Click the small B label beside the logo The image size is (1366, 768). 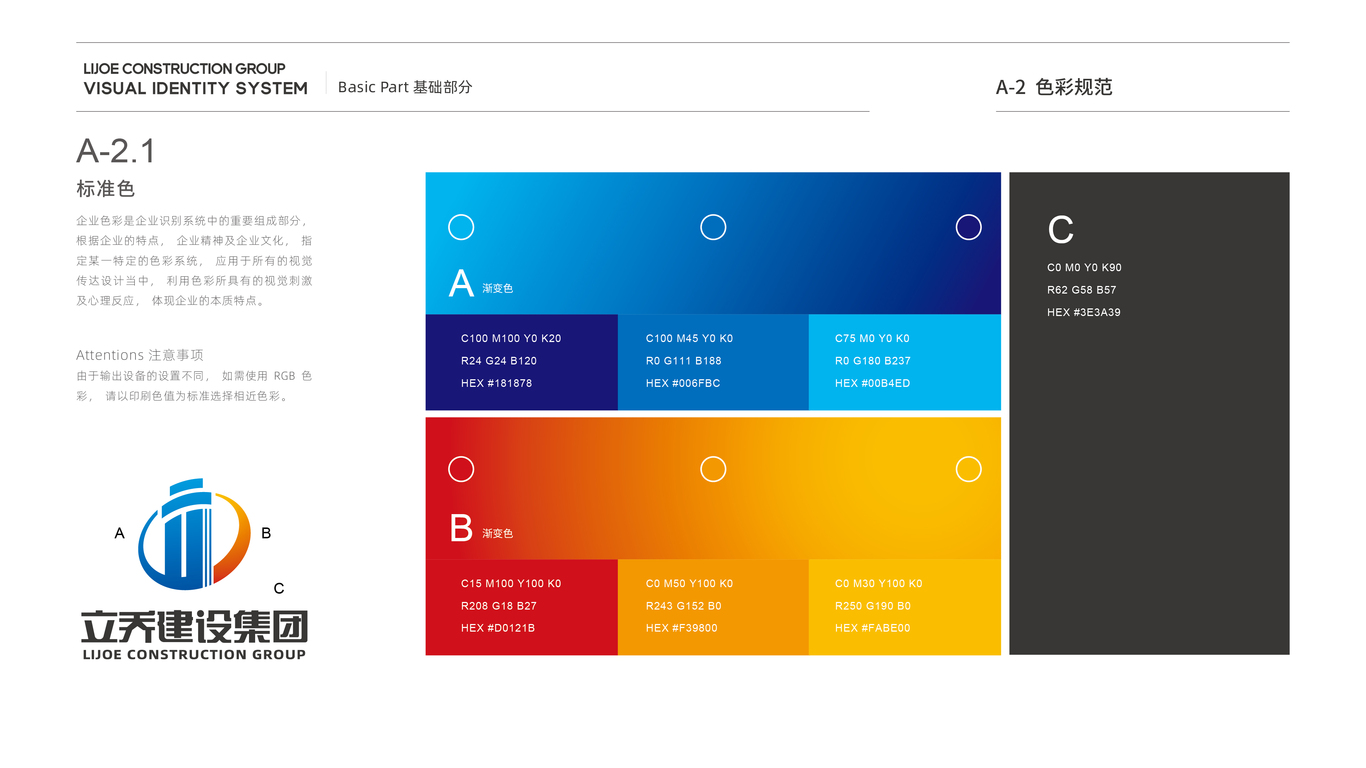266,533
